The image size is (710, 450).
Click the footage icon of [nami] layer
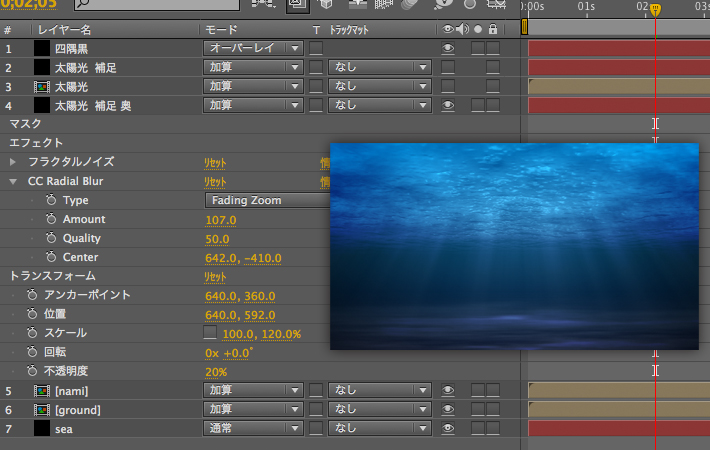point(42,391)
